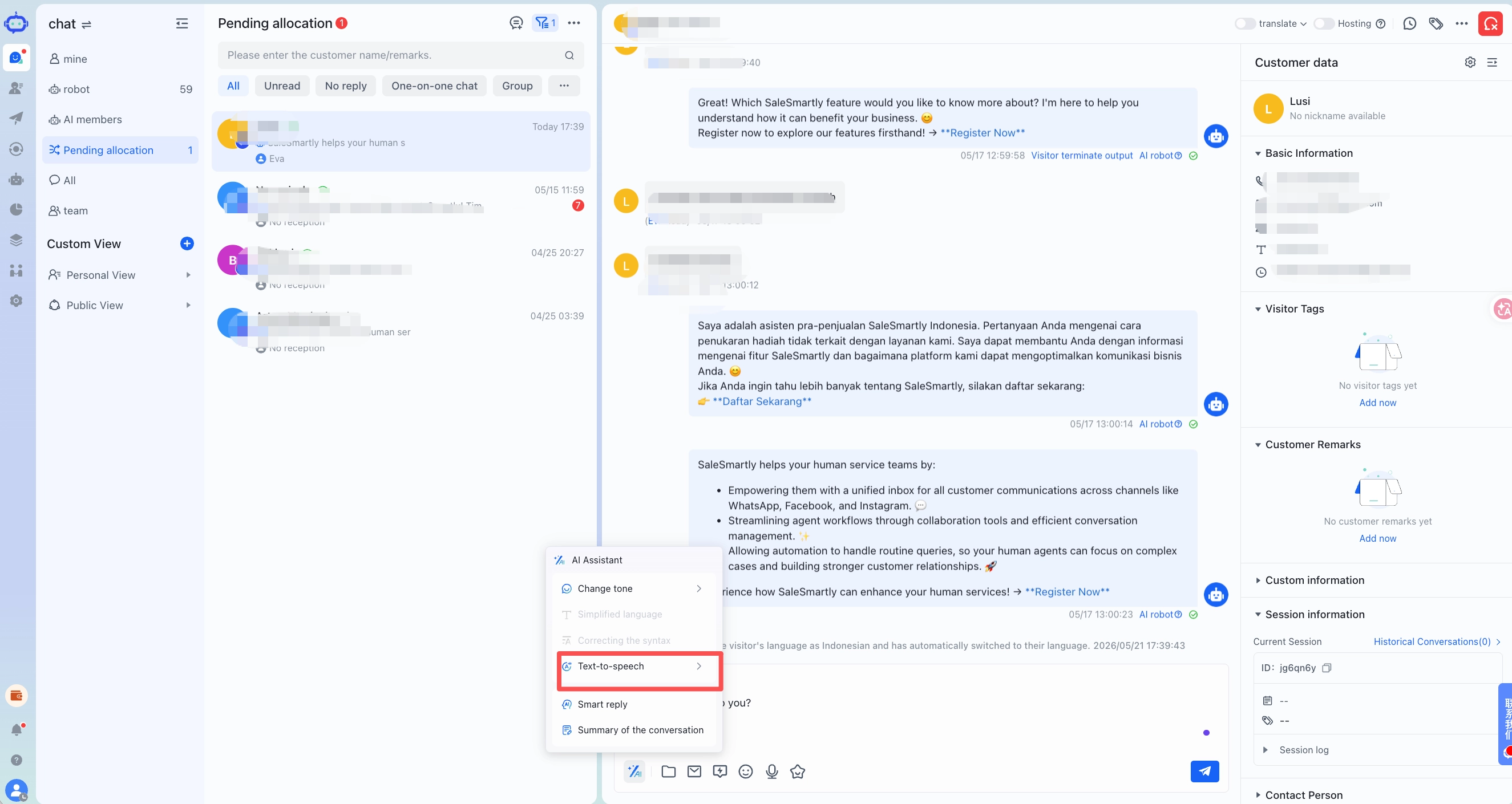Open the paper plane campaigns icon in the left rail
Viewport: 1512px width, 804px height.
point(17,118)
